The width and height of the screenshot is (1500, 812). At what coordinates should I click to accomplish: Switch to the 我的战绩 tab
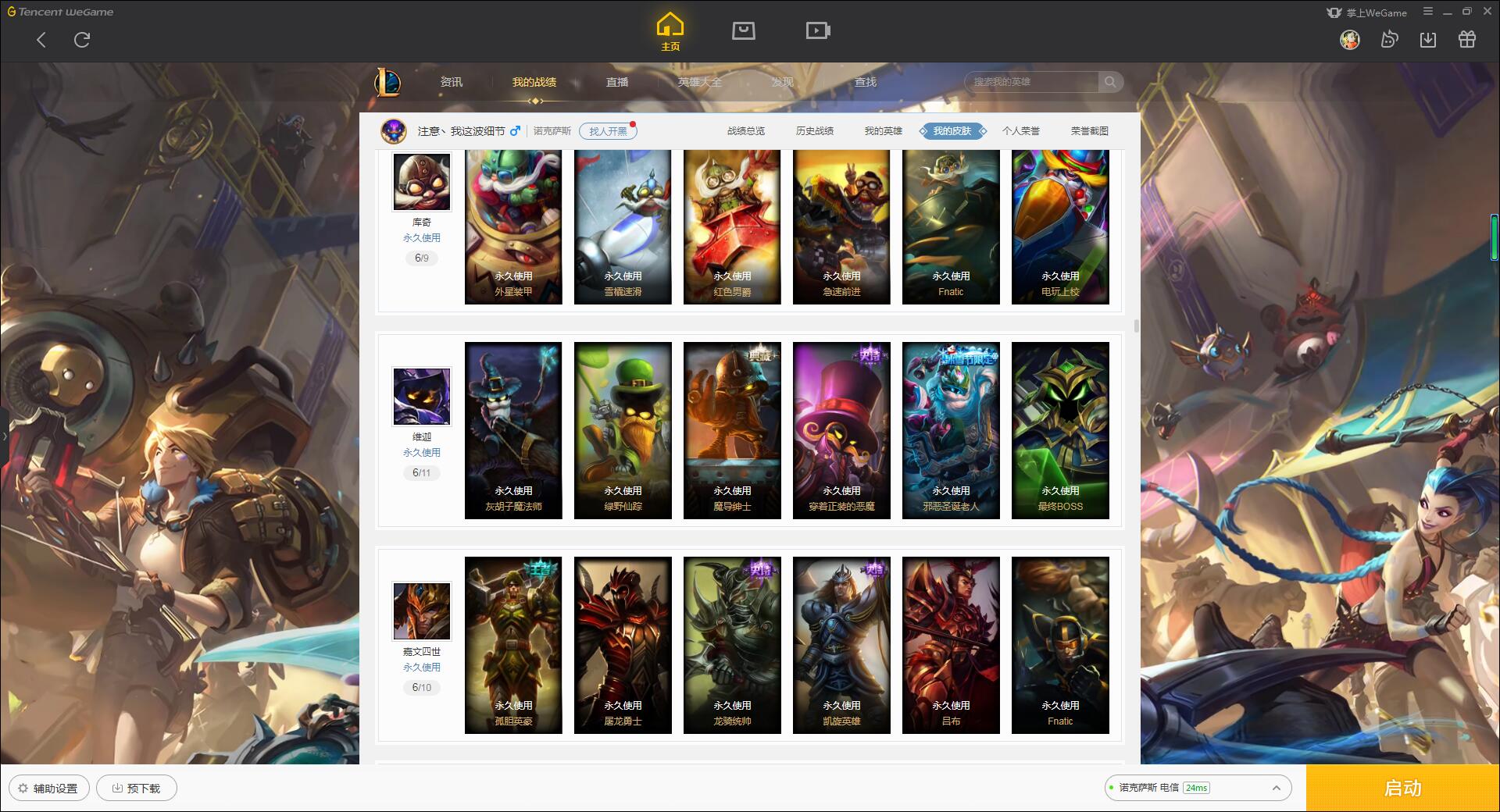tap(534, 82)
